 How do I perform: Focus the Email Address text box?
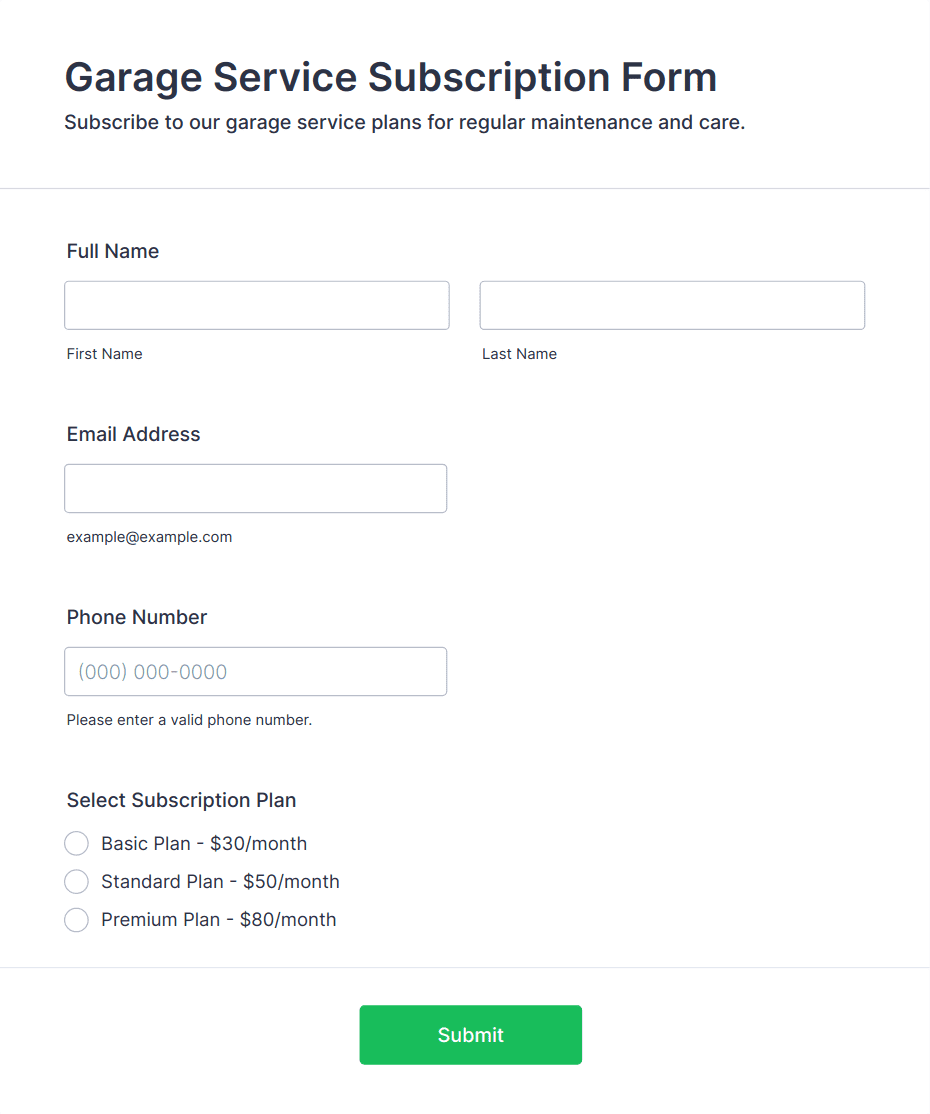coord(256,489)
